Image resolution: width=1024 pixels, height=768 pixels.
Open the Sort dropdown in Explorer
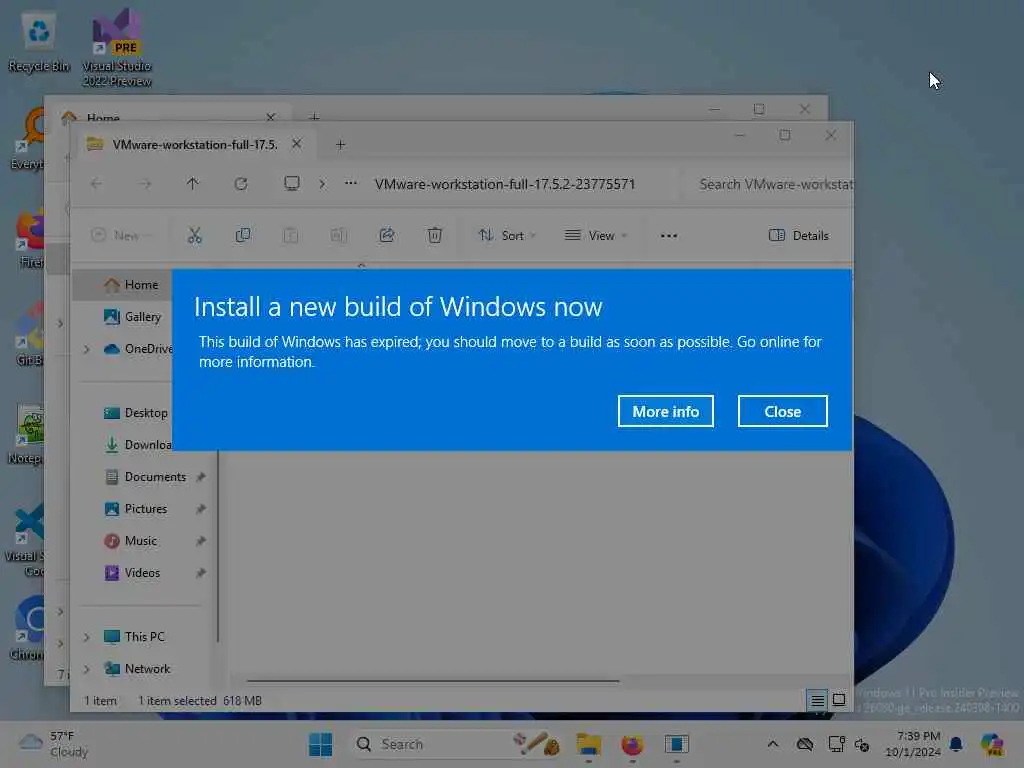[x=507, y=235]
